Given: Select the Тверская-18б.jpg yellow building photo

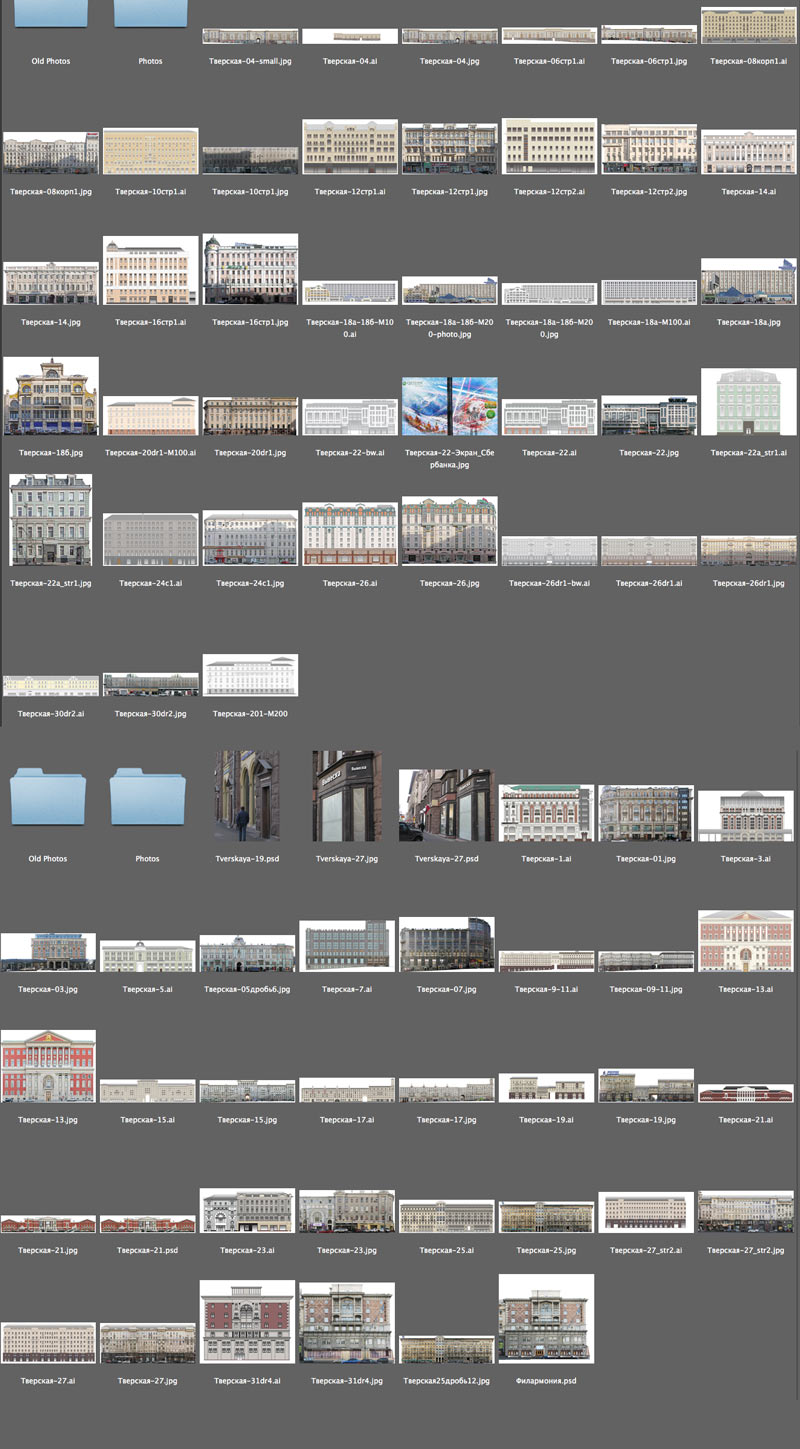Looking at the screenshot, I should click(x=51, y=395).
